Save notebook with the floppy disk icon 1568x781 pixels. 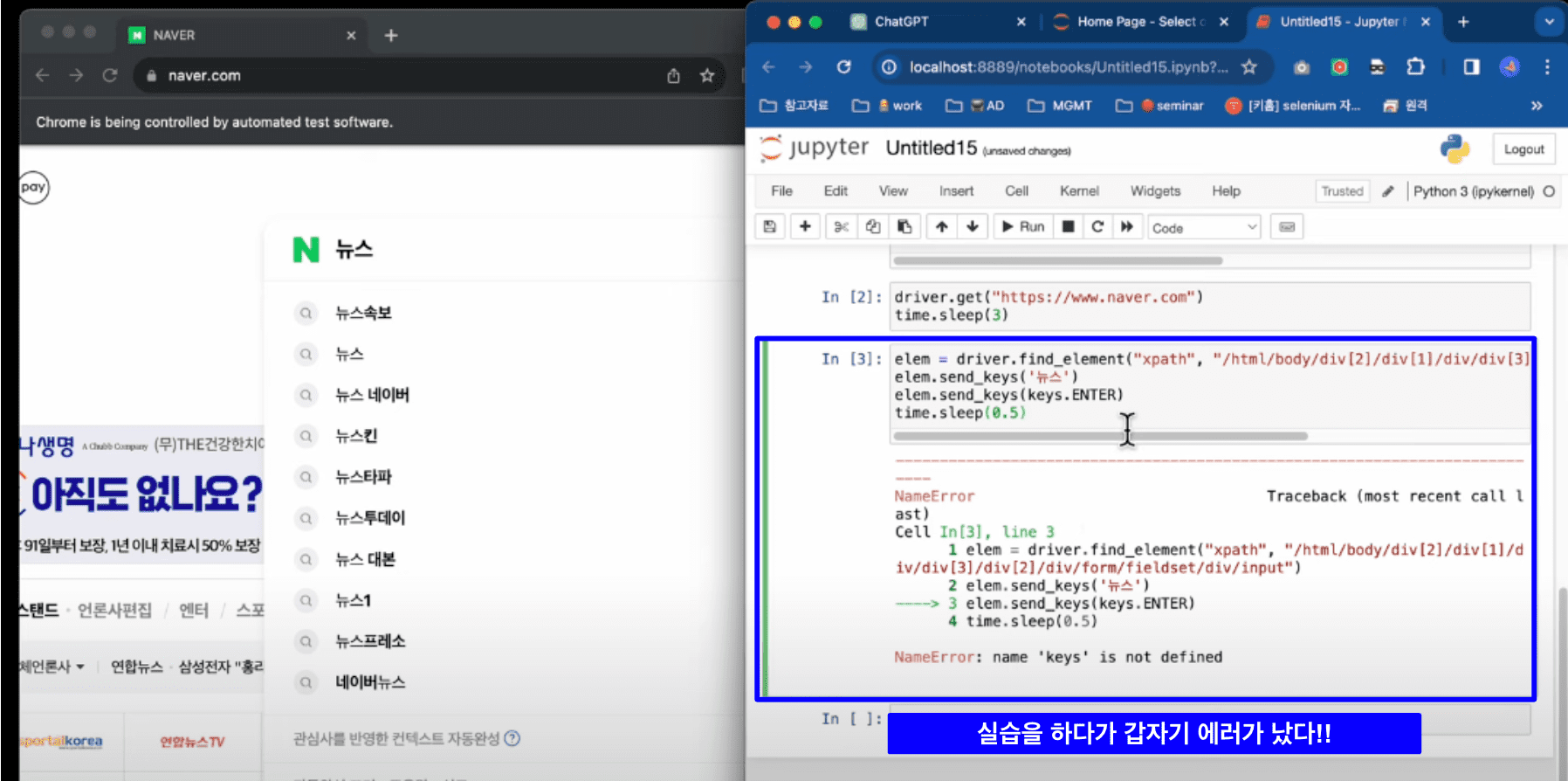769,227
